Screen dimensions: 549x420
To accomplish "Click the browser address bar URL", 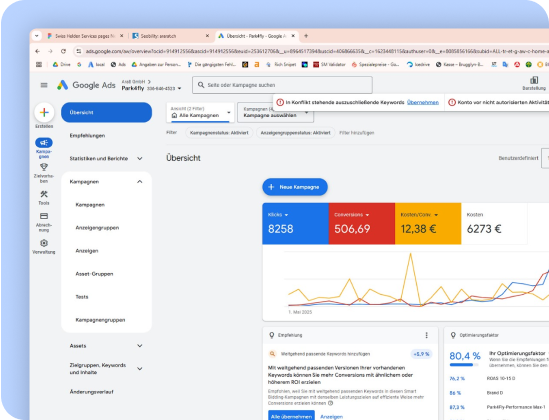I will pos(317,51).
